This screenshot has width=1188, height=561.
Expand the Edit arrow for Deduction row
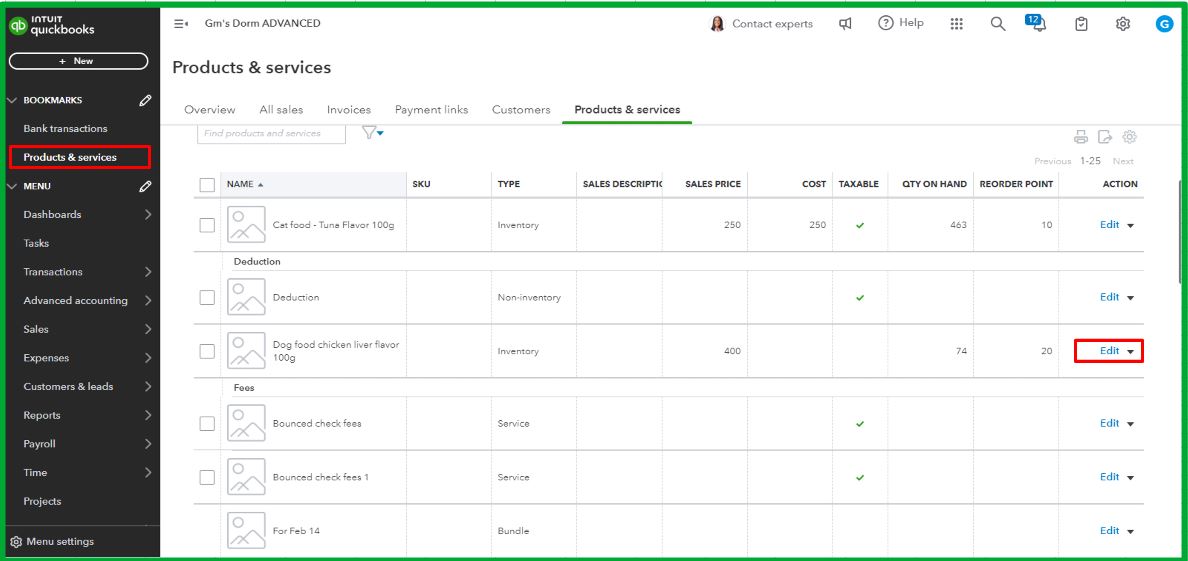[x=1131, y=298]
